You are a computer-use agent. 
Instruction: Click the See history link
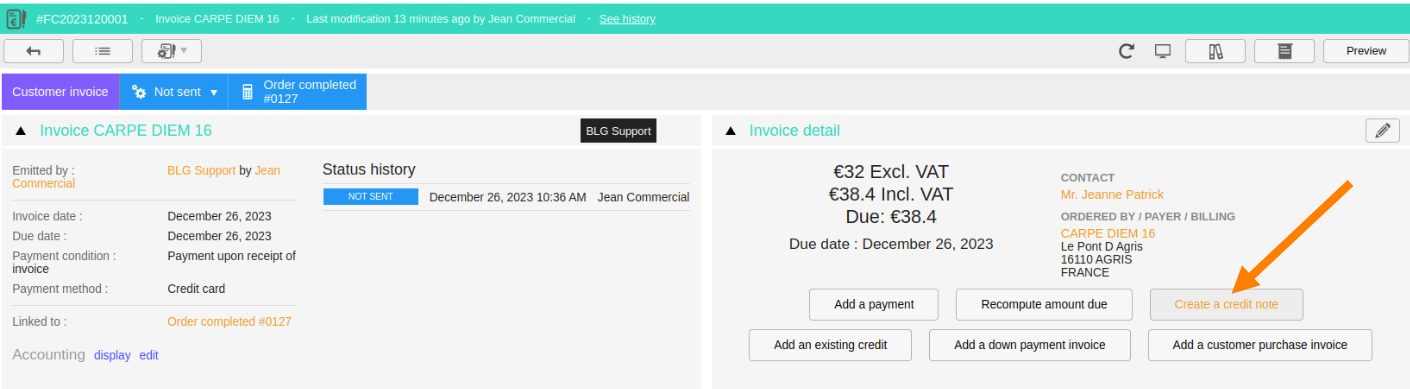[627, 19]
